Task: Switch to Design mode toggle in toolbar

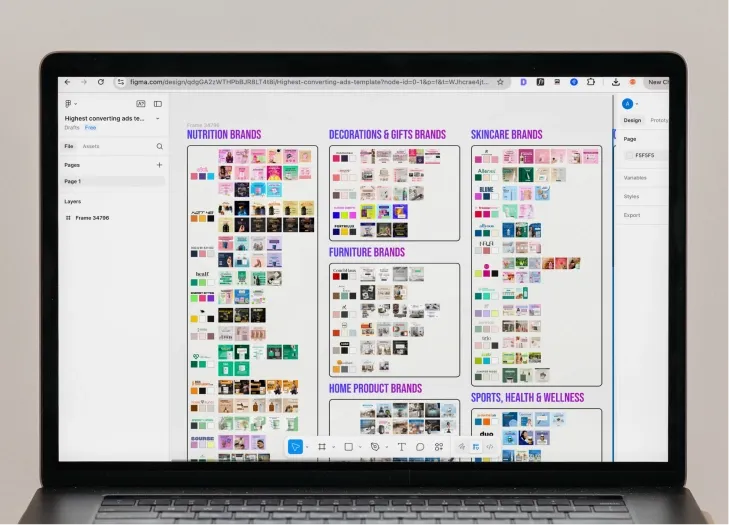Action: (475, 447)
